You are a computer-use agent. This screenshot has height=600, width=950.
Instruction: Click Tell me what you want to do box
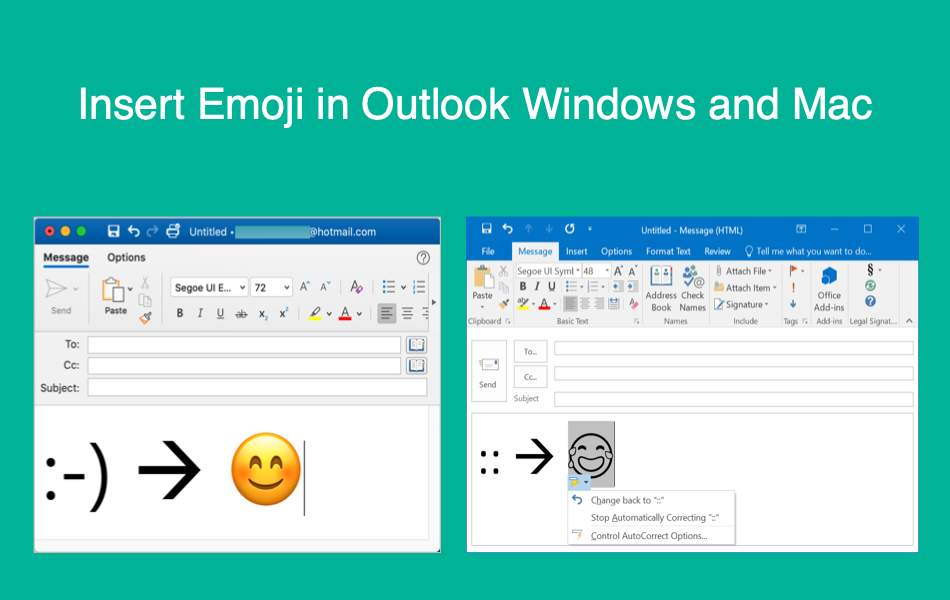808,251
